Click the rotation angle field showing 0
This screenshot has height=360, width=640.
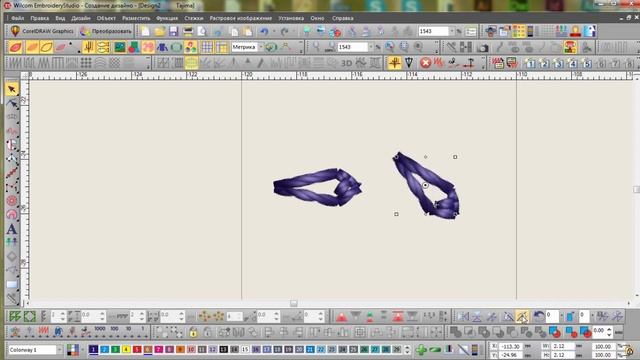552,316
